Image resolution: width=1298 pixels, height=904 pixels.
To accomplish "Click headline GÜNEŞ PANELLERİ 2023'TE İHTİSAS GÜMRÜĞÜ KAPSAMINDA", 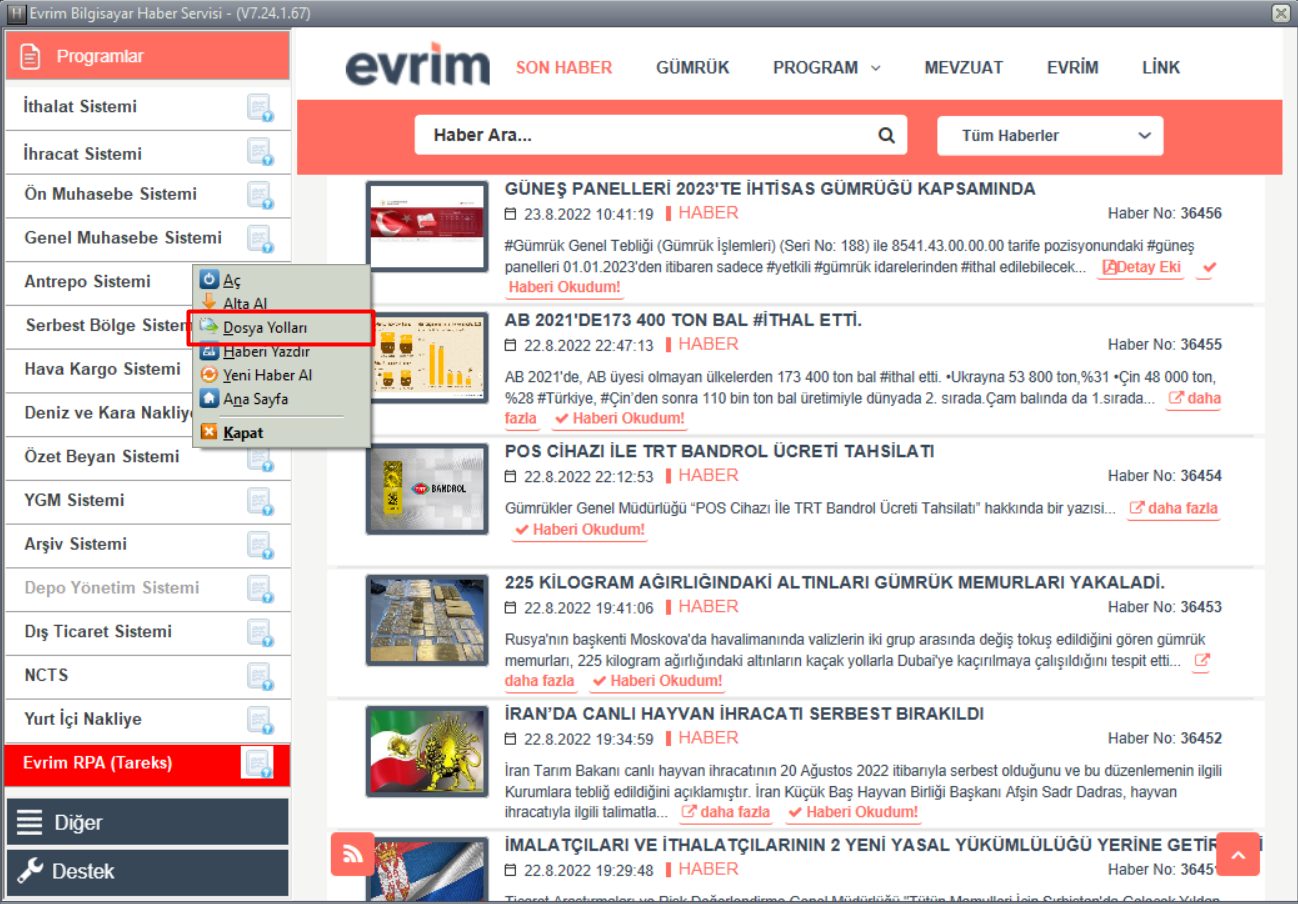I will pyautogui.click(x=770, y=189).
